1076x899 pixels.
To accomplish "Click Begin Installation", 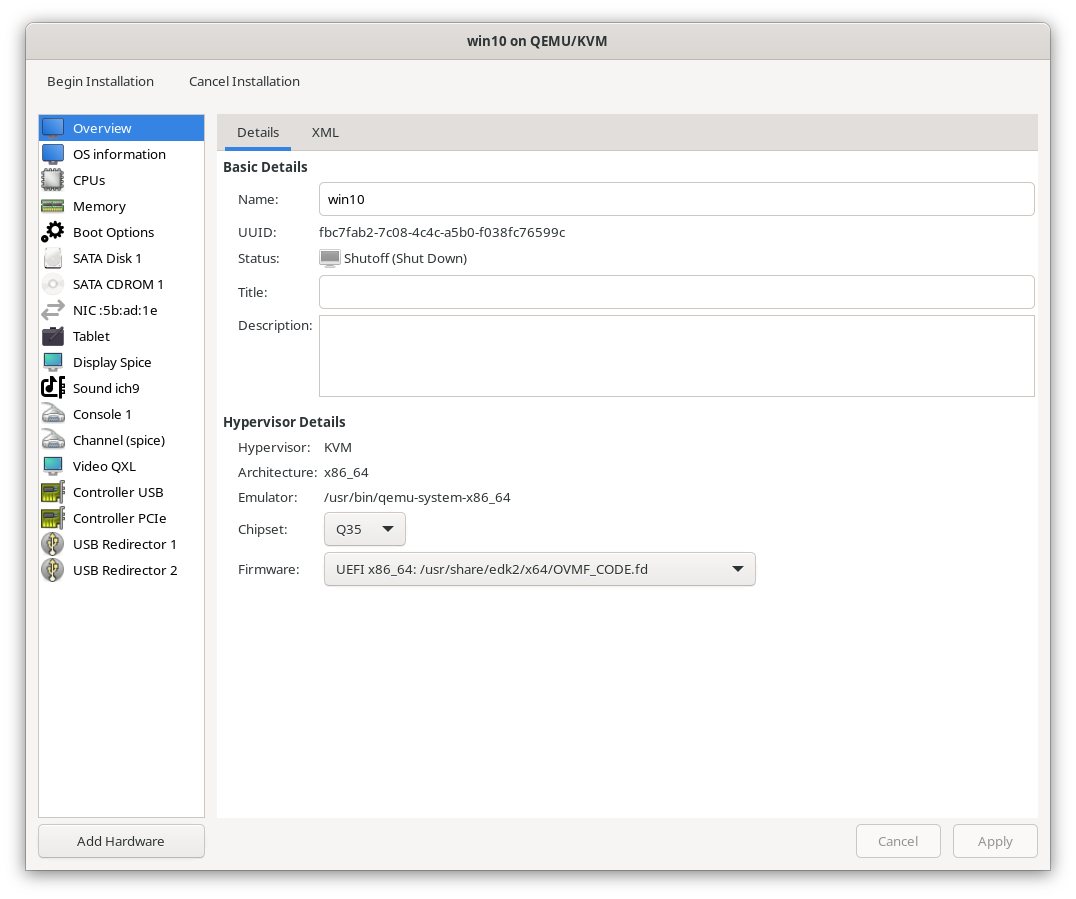I will click(100, 82).
